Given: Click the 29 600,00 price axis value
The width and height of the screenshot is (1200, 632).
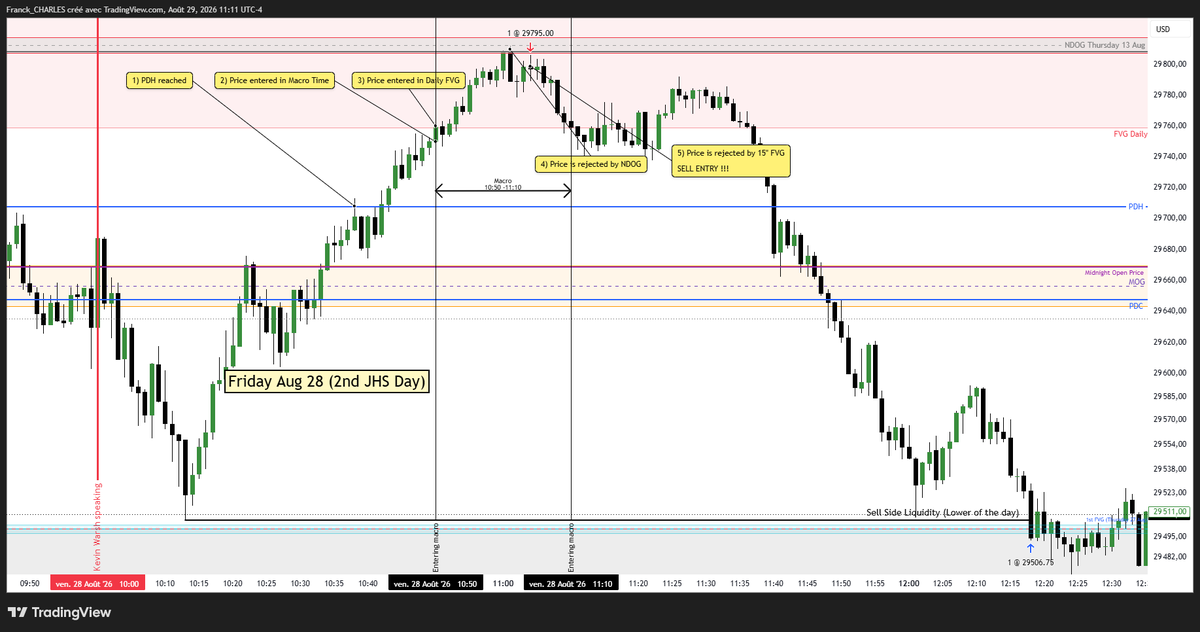Looking at the screenshot, I should pyautogui.click(x=1171, y=373).
